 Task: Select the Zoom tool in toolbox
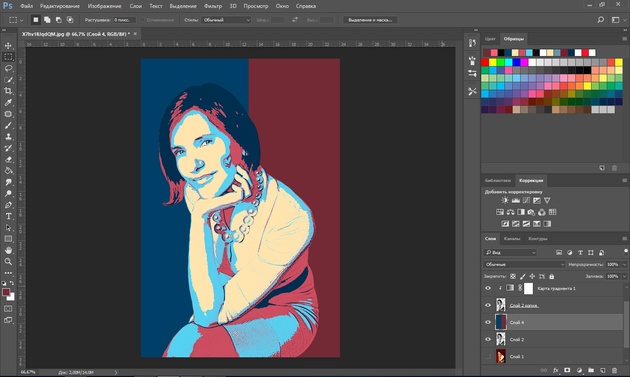click(x=8, y=261)
